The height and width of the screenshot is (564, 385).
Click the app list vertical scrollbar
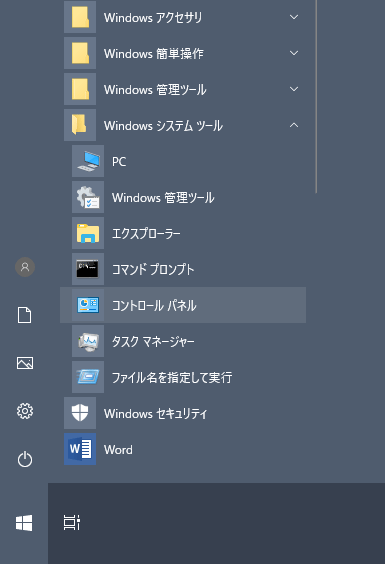(316, 96)
